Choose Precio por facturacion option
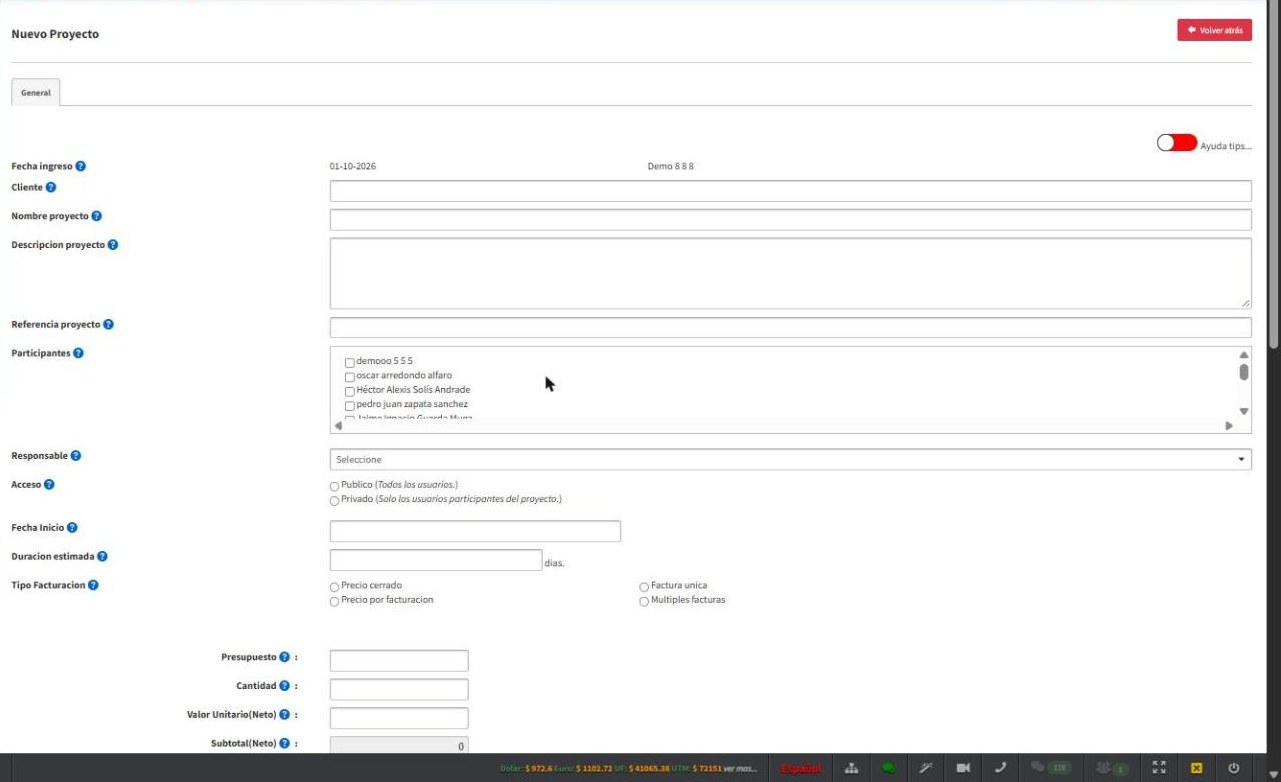This screenshot has width=1281, height=782. pos(334,602)
